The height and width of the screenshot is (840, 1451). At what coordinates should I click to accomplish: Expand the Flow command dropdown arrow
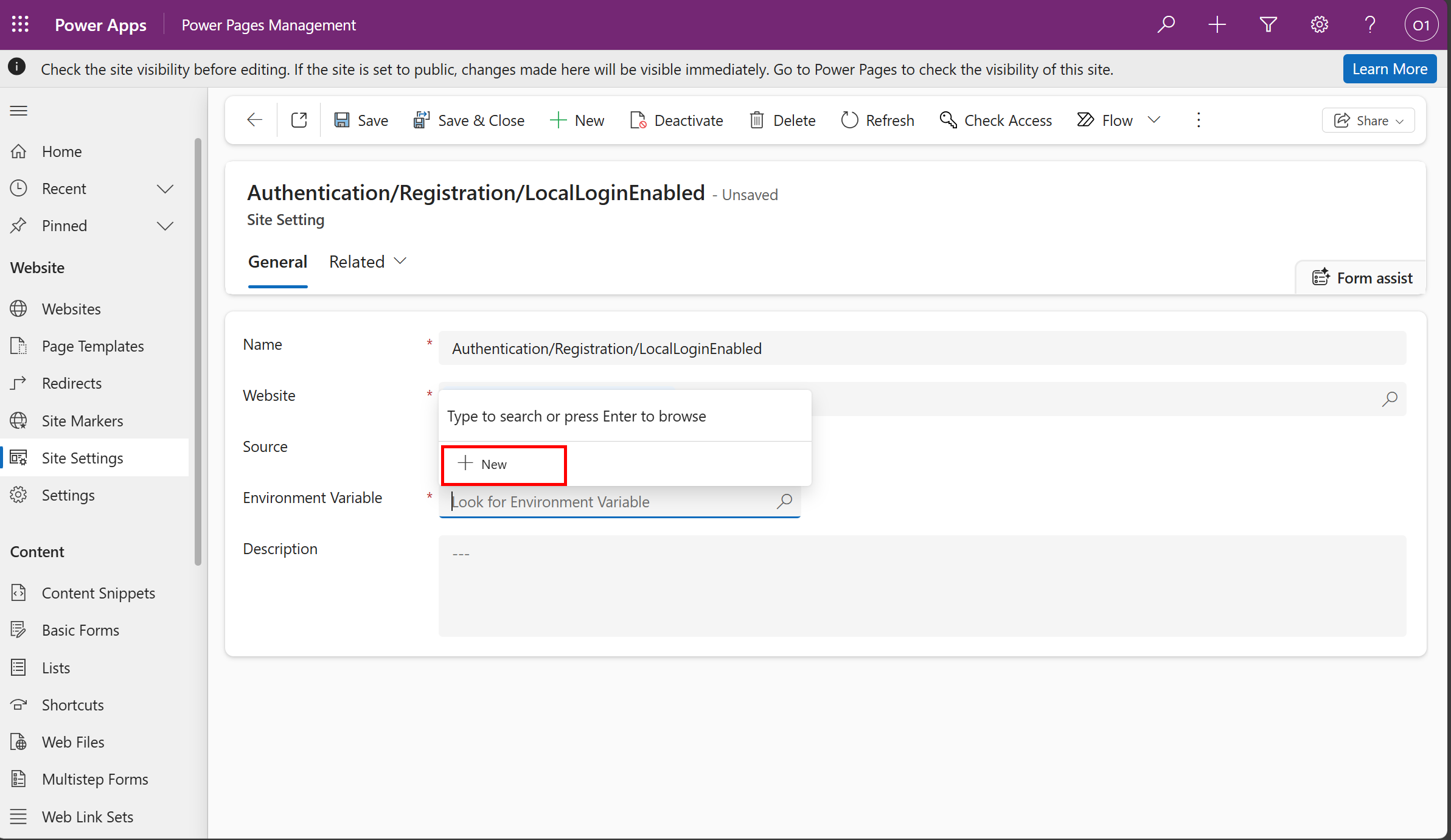click(x=1154, y=120)
